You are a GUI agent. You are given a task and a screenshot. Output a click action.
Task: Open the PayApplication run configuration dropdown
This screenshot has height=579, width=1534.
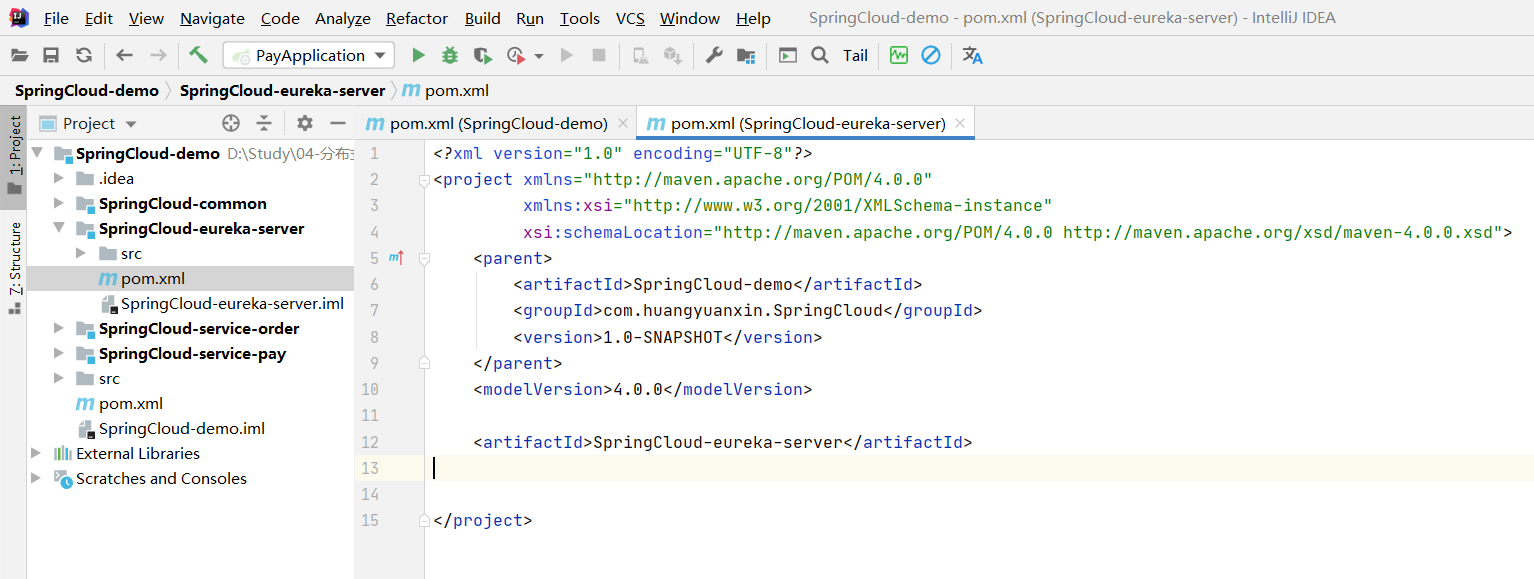click(309, 56)
